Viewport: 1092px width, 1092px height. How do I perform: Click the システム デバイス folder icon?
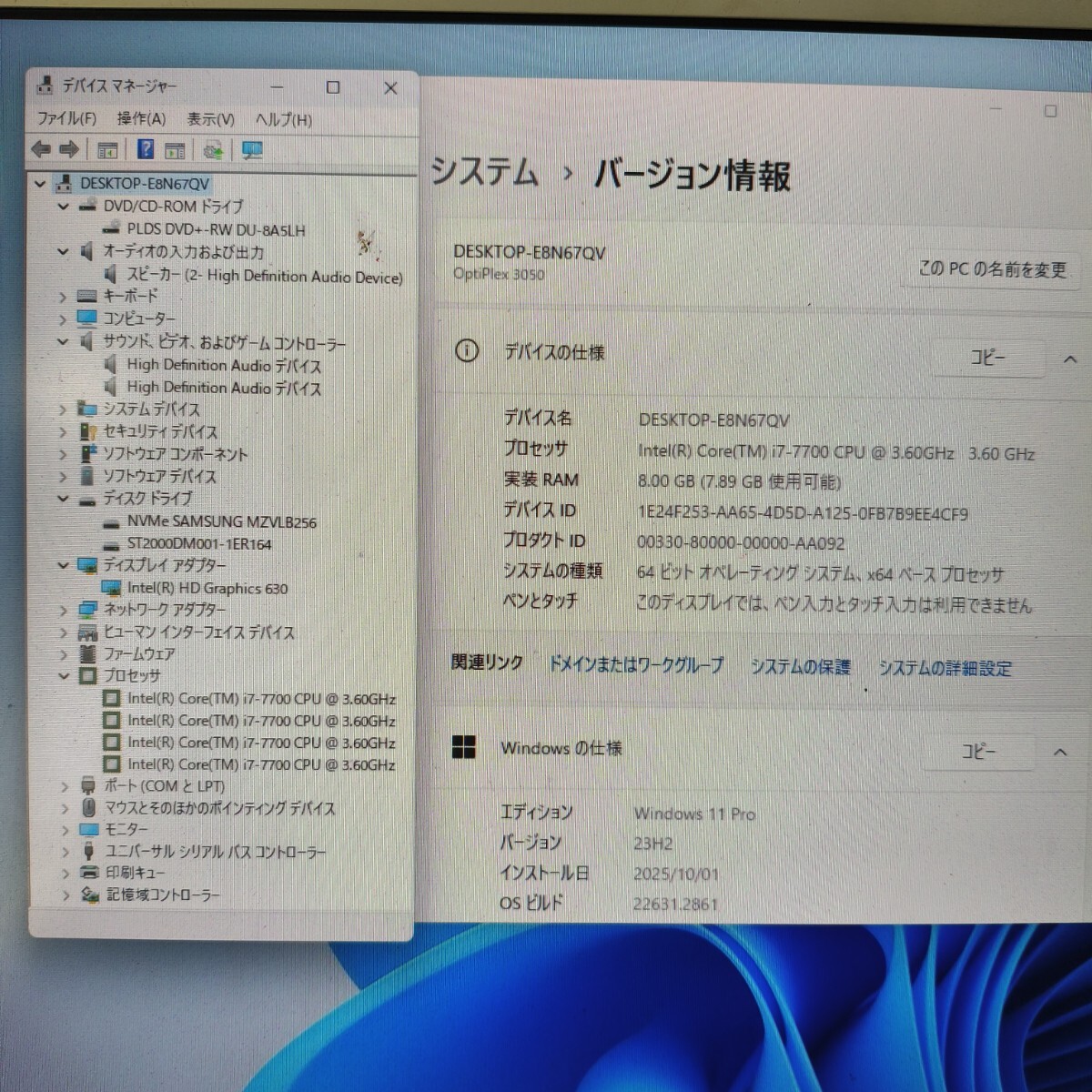[87, 409]
